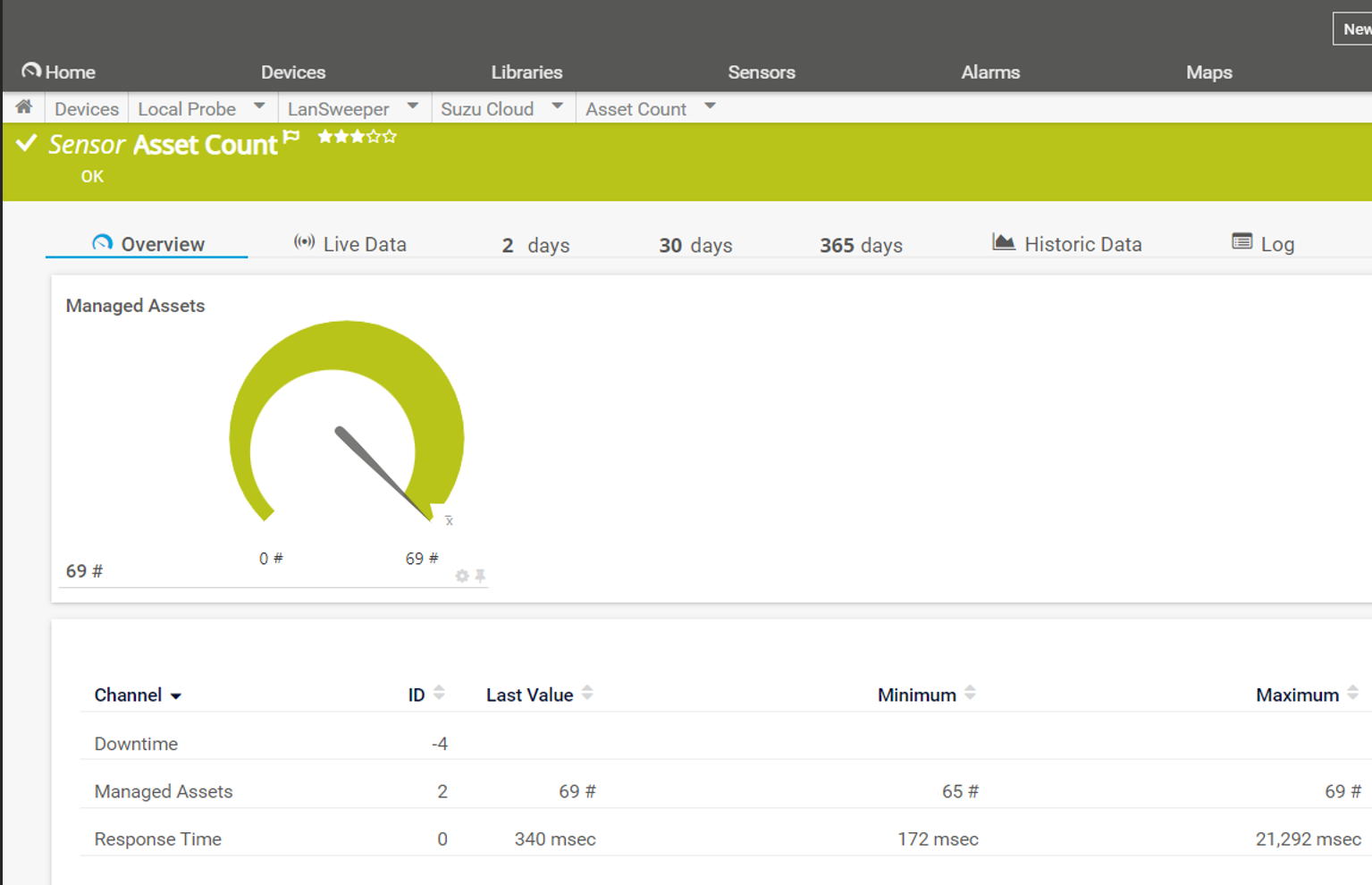Click the home icon in the breadcrumb bar
1372x885 pixels.
[24, 107]
